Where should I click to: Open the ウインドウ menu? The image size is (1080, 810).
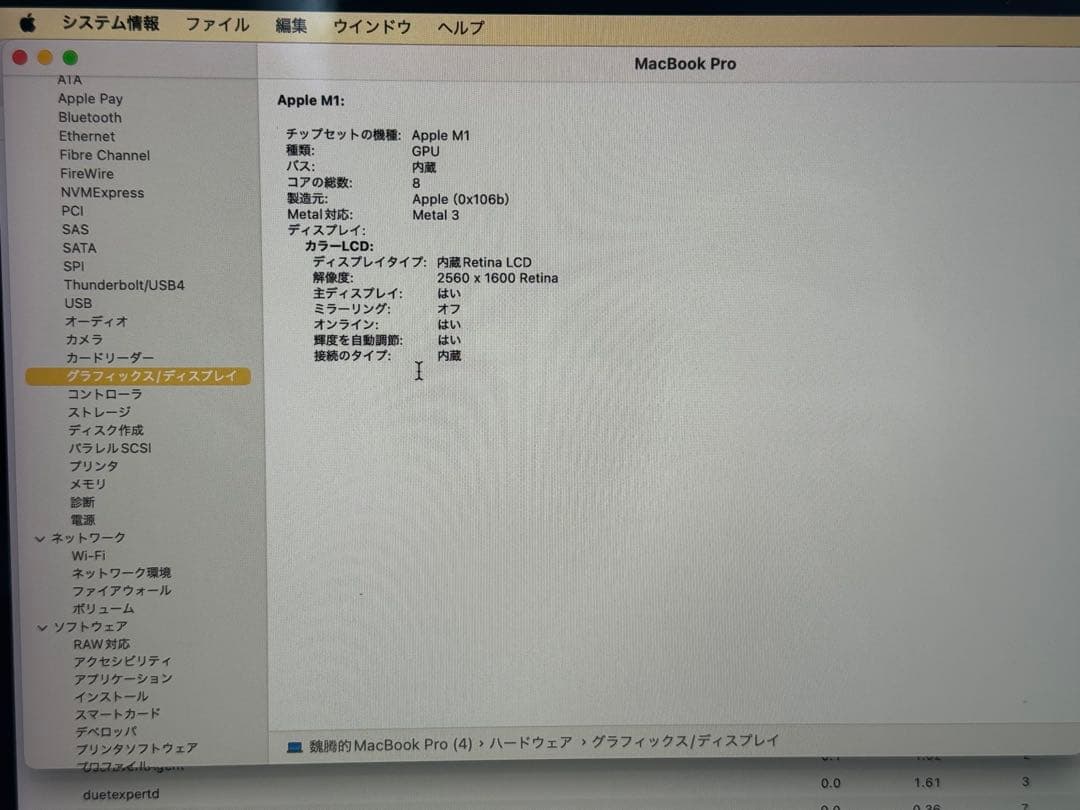(x=372, y=27)
